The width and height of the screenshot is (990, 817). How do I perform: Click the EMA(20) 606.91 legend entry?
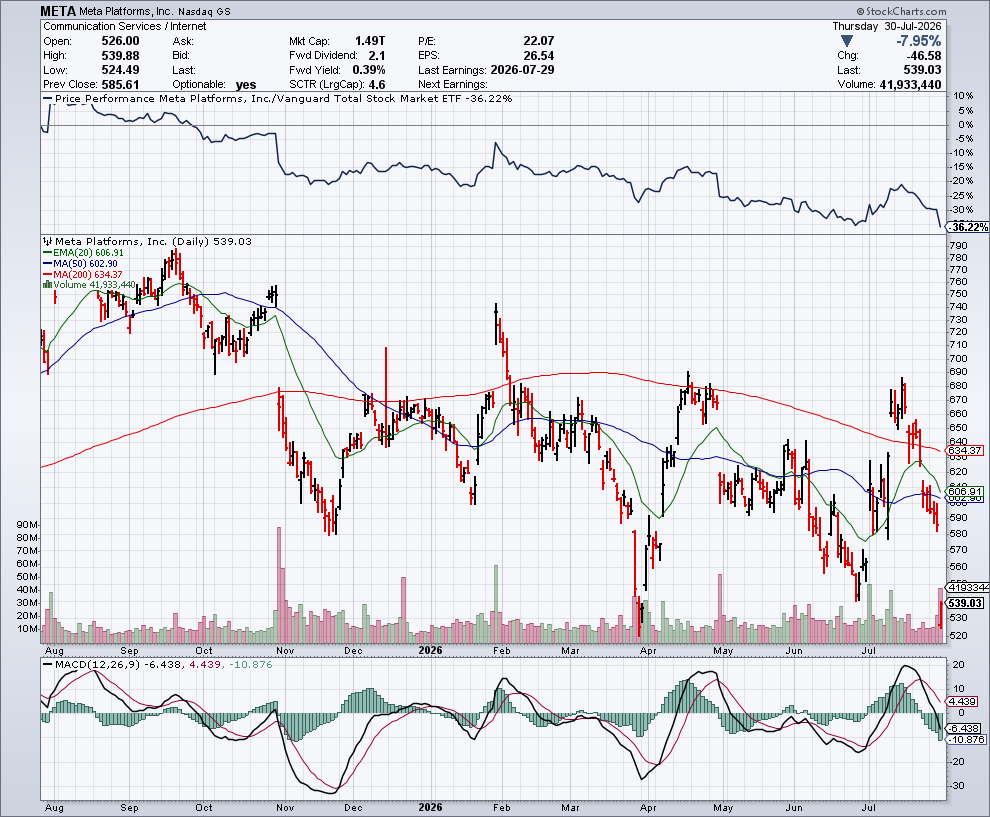click(x=83, y=253)
